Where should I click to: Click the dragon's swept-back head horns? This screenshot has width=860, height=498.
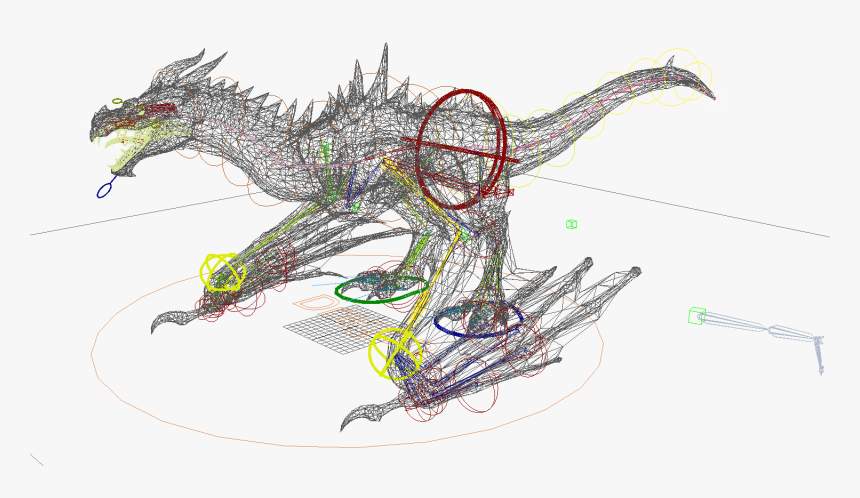coord(197,65)
